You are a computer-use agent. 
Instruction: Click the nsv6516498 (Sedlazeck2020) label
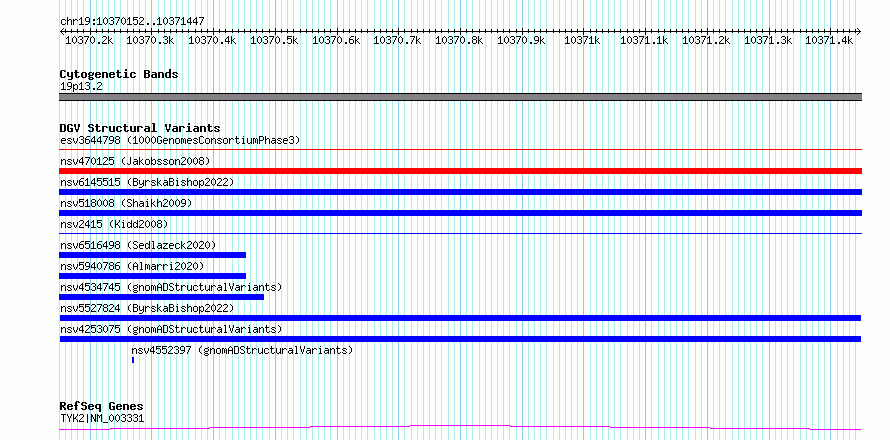(x=138, y=245)
